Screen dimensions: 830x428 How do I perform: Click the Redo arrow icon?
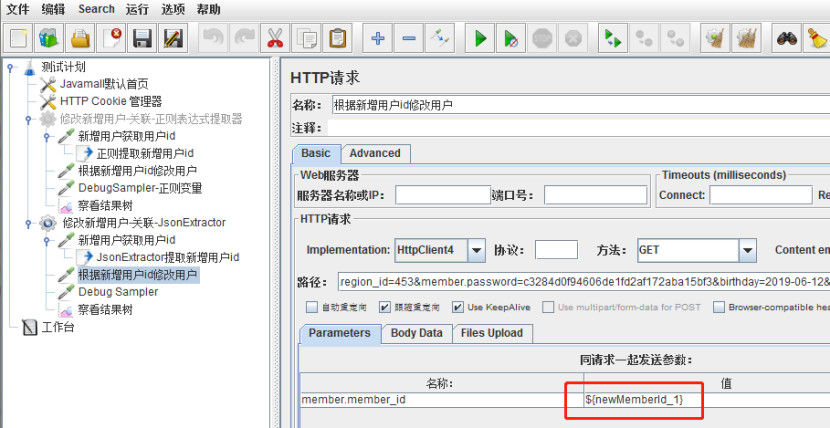click(244, 38)
